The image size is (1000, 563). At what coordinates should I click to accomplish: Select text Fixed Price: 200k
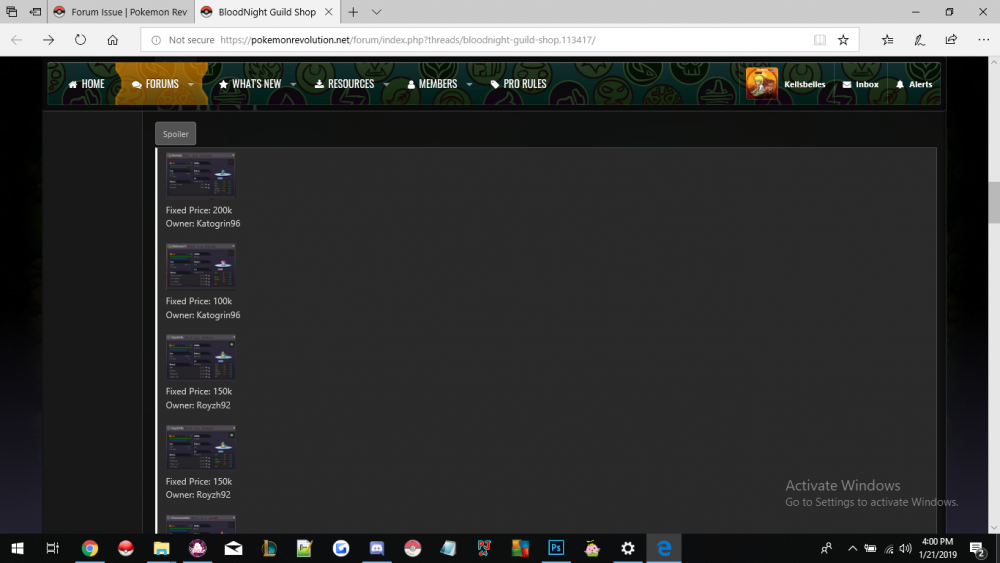click(x=198, y=210)
